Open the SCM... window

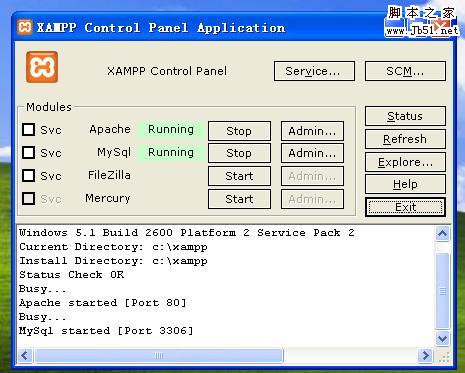click(x=405, y=71)
